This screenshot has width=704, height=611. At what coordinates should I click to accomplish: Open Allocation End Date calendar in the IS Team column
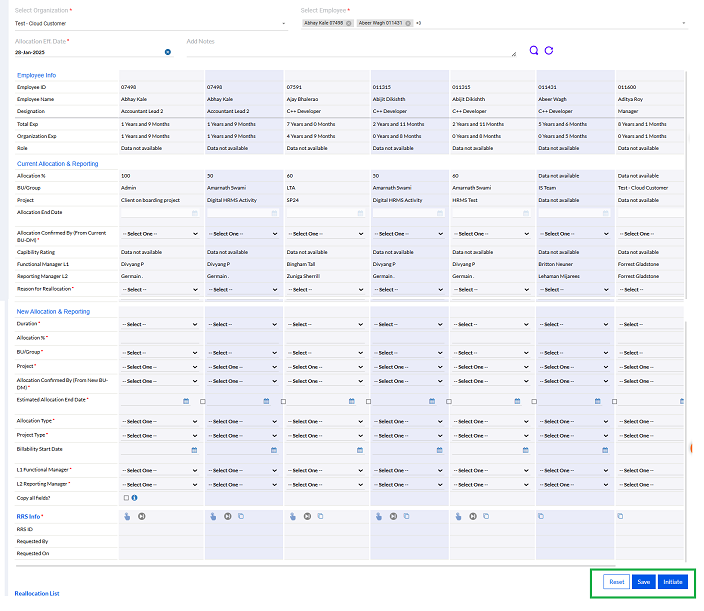tap(606, 213)
